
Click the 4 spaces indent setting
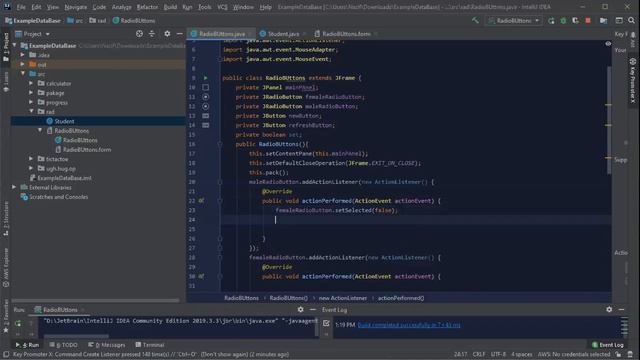click(522, 355)
